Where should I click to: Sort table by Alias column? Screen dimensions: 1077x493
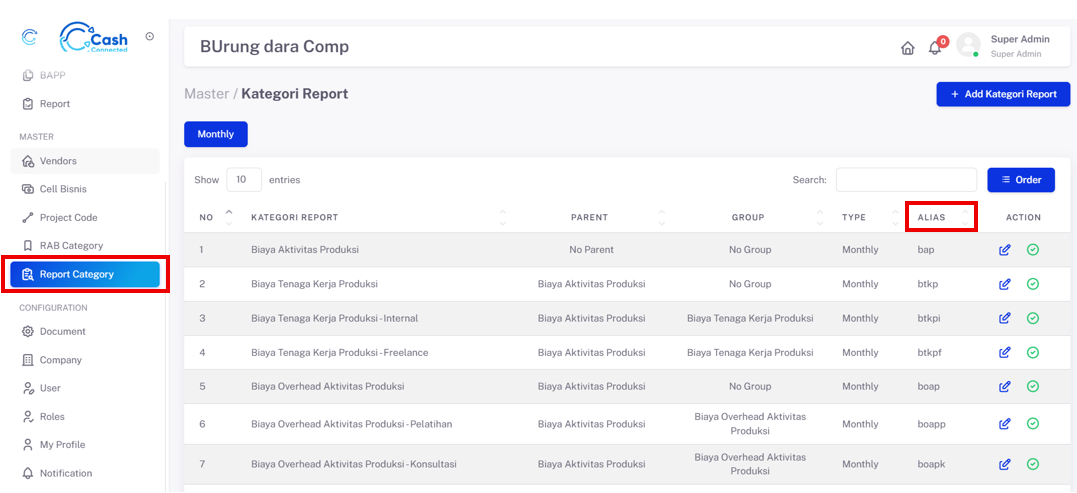click(965, 217)
